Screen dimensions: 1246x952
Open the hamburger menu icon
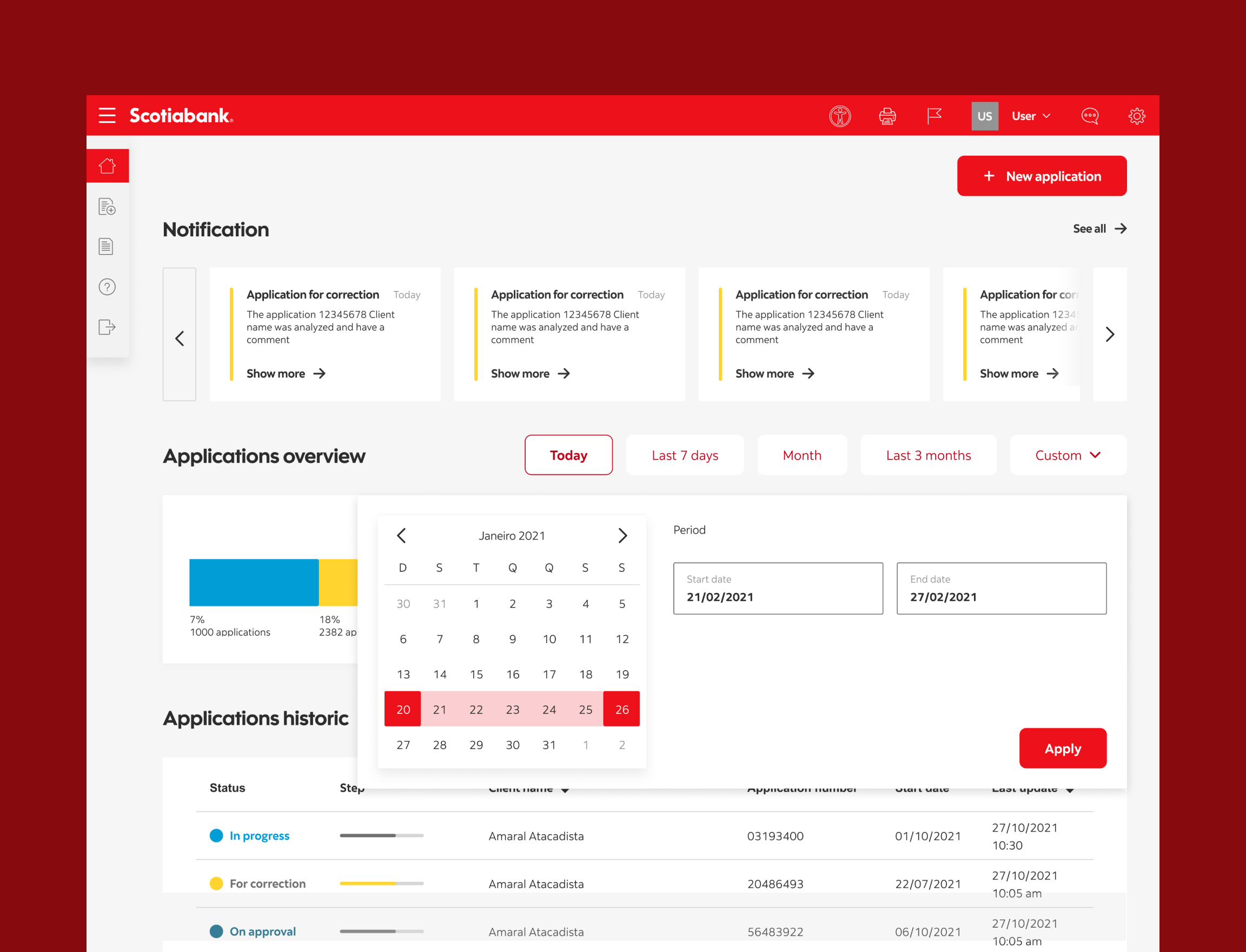[107, 116]
